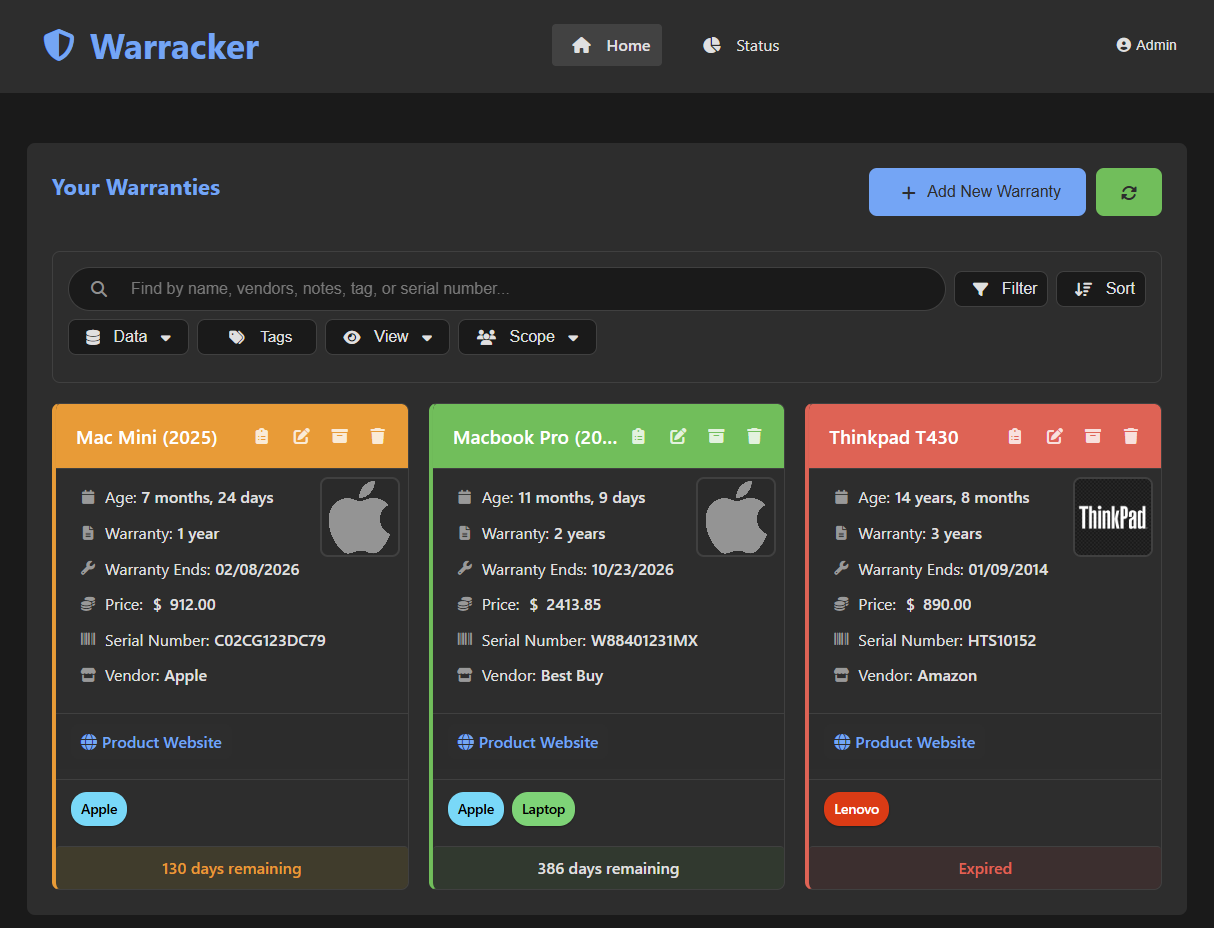Click serial number C02CG123DC79
Image resolution: width=1214 pixels, height=928 pixels.
click(x=270, y=640)
